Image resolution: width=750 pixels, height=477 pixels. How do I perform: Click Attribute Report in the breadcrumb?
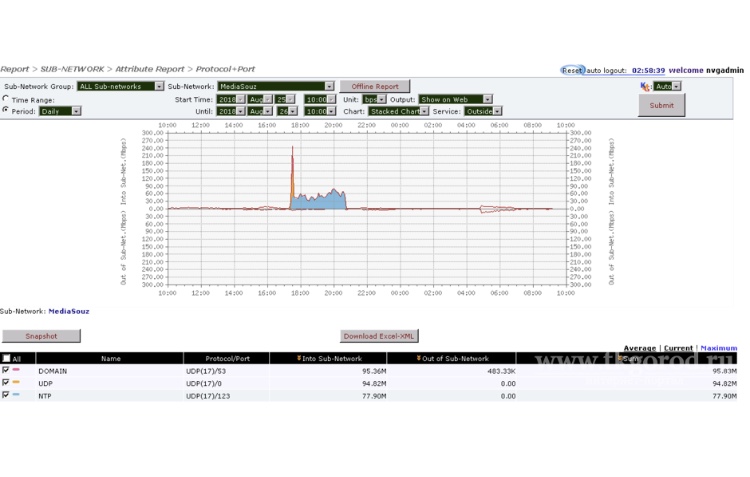pos(149,69)
